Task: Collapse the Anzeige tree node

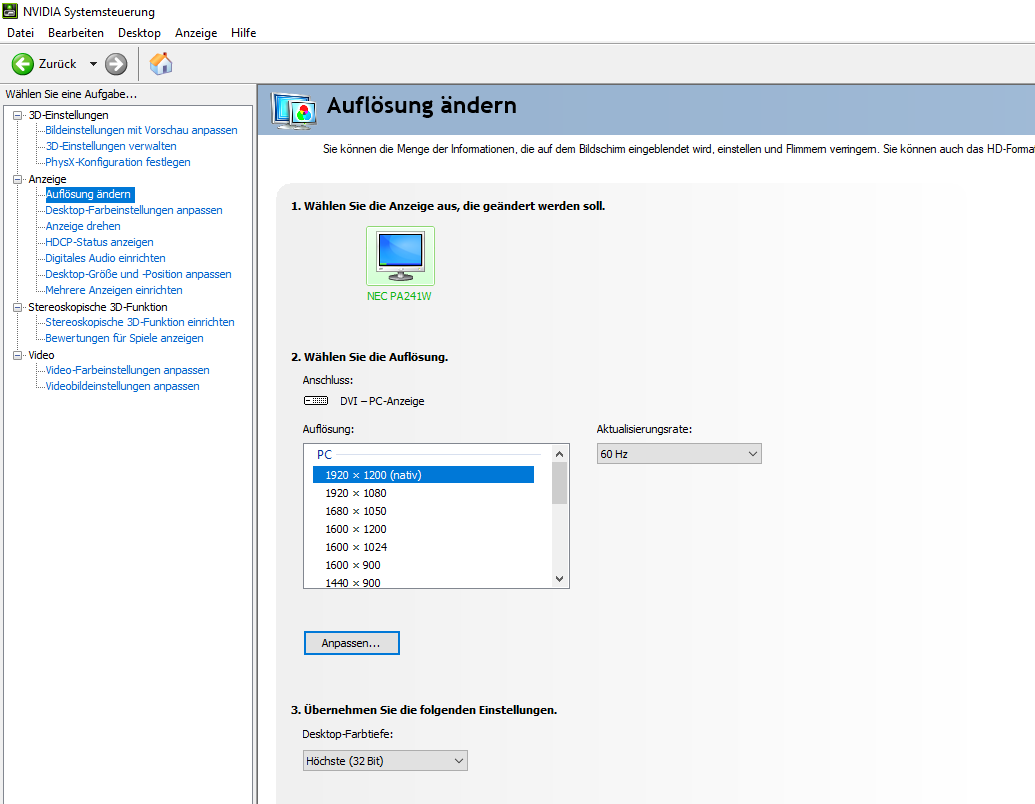Action: tap(18, 179)
